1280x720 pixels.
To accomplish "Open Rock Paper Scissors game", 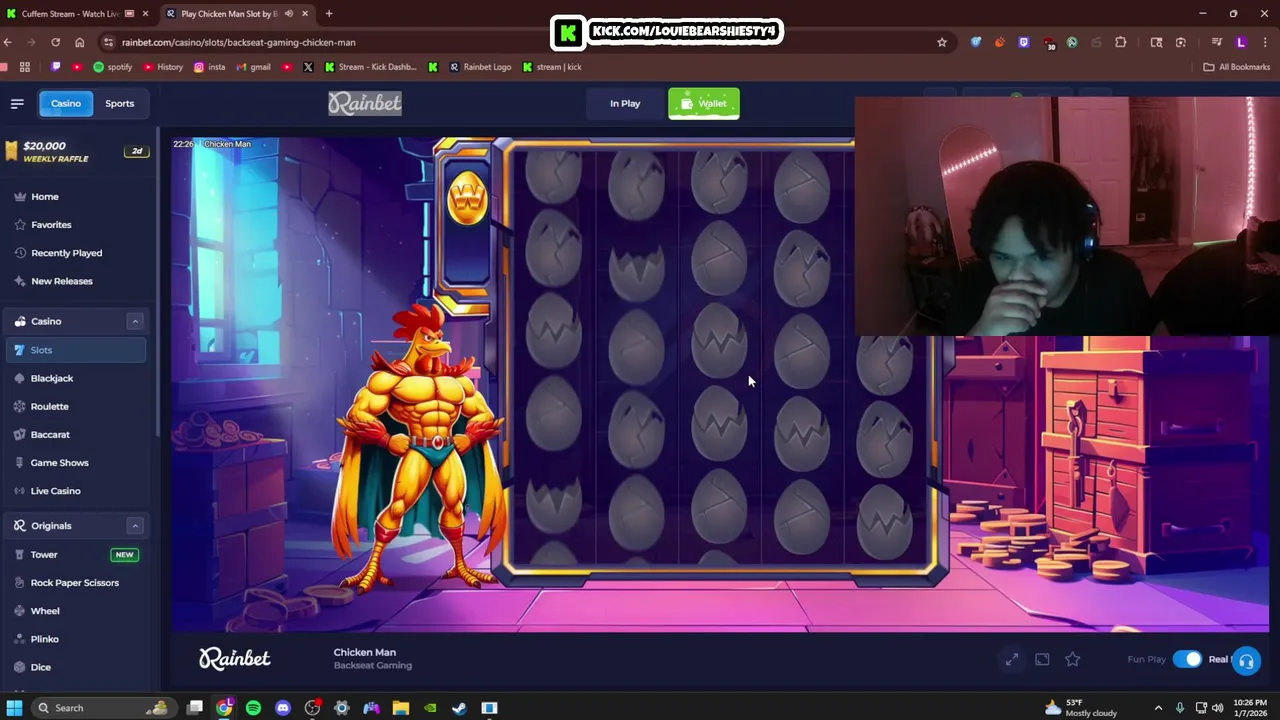I will (76, 582).
